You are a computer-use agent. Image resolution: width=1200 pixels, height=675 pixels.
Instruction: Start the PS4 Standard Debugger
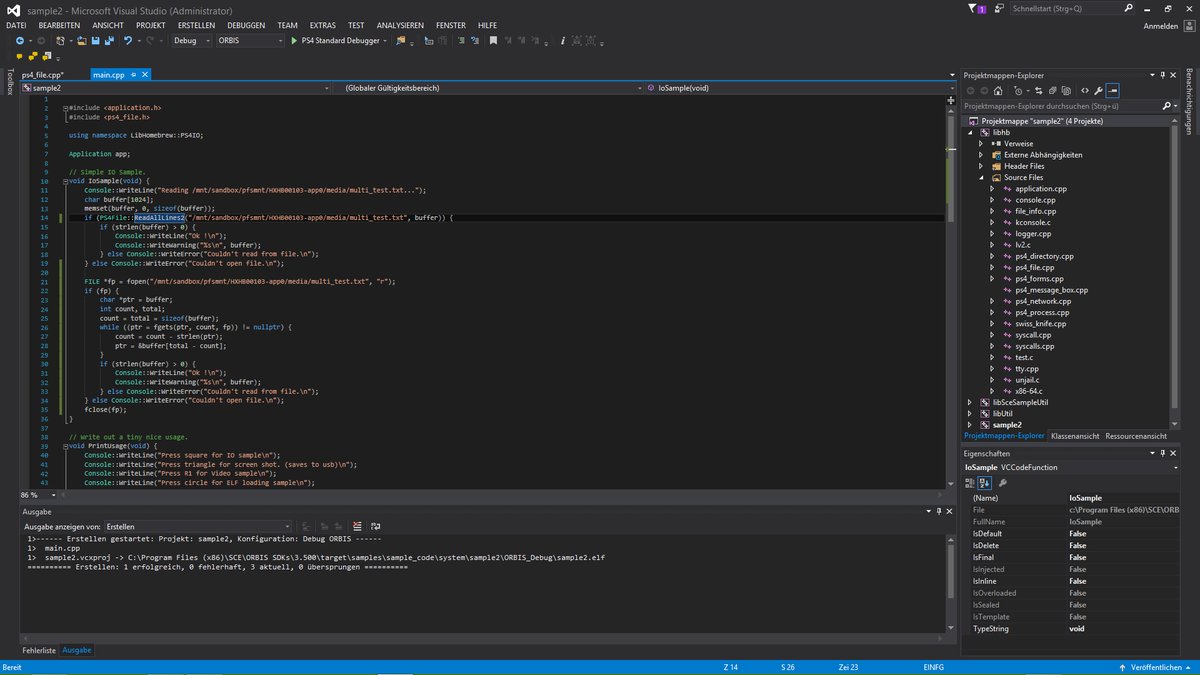point(336,41)
